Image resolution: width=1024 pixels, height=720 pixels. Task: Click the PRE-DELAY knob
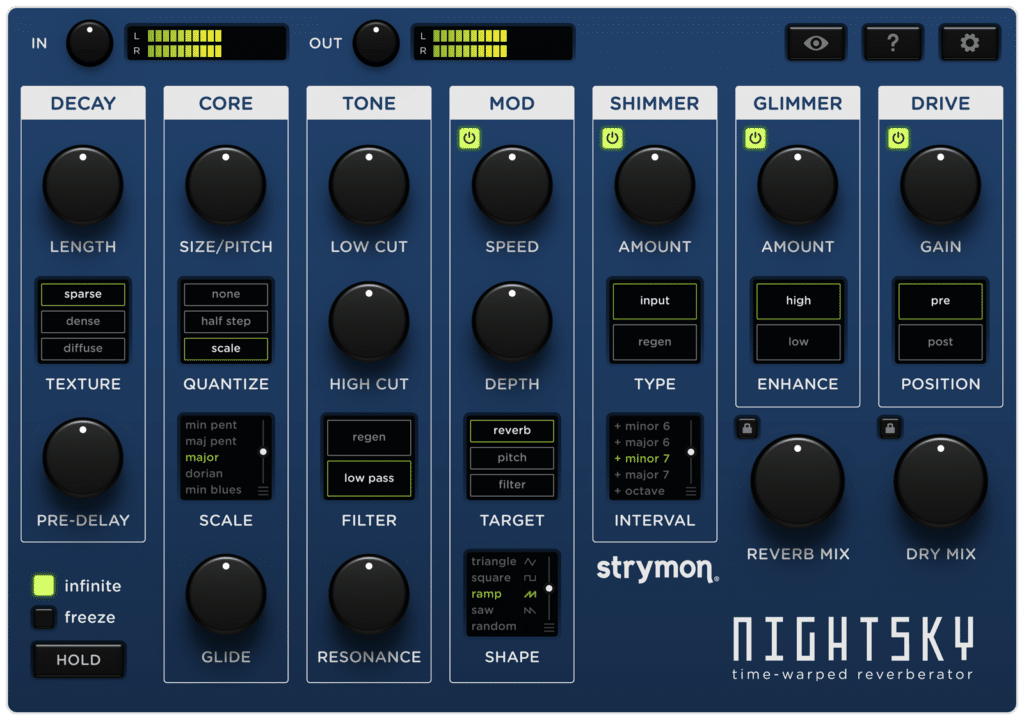(83, 458)
